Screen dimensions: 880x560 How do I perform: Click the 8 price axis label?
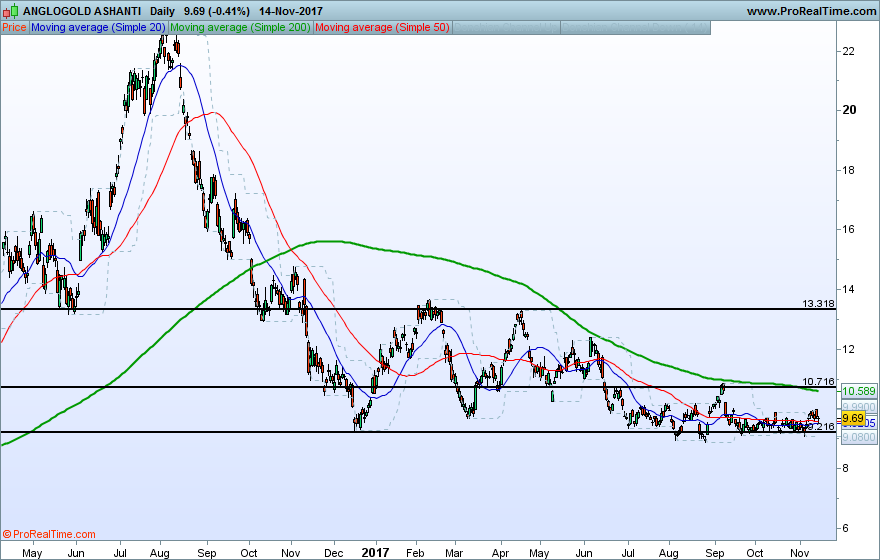click(846, 468)
